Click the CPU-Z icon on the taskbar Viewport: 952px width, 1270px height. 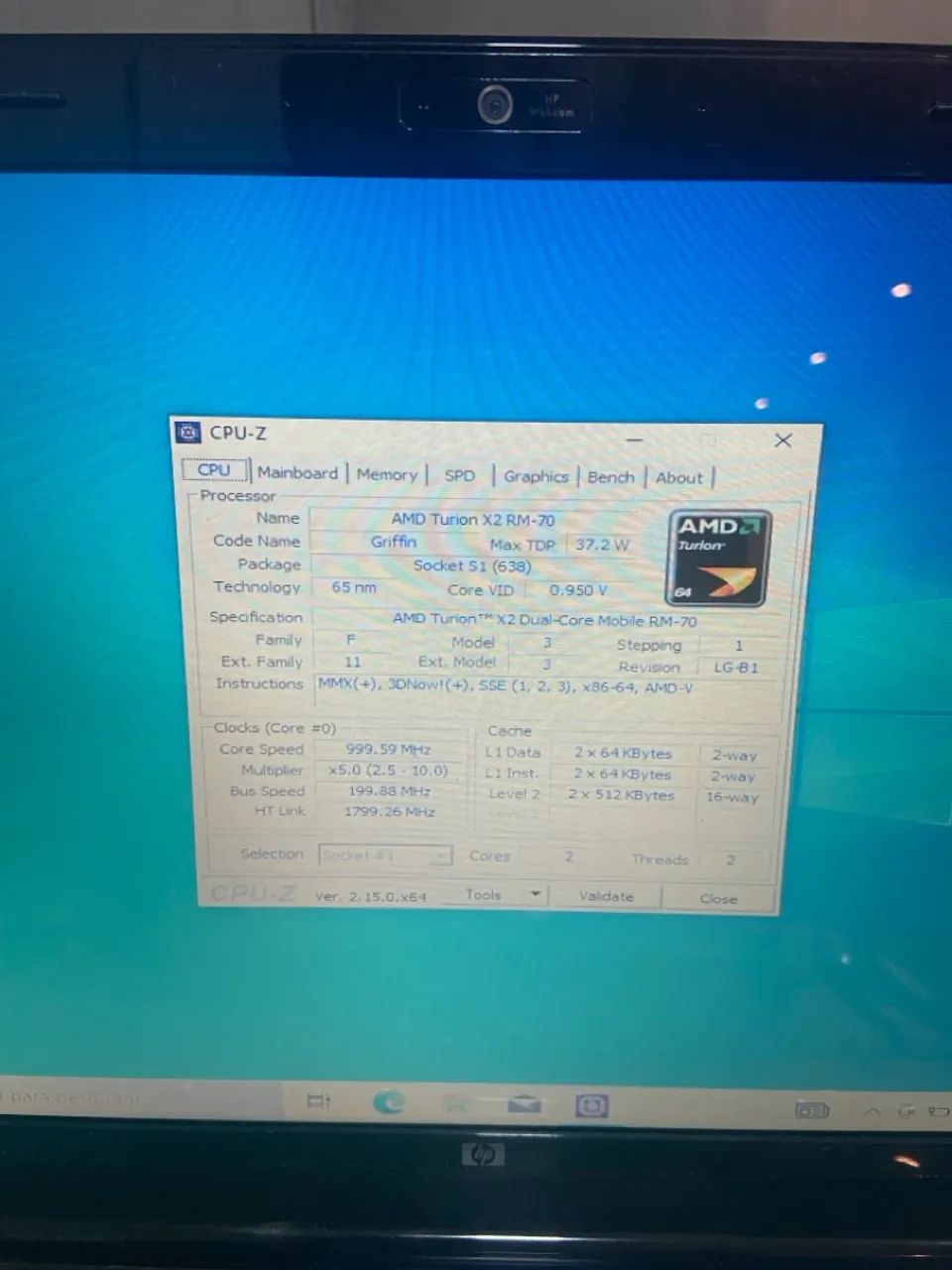click(x=591, y=1105)
